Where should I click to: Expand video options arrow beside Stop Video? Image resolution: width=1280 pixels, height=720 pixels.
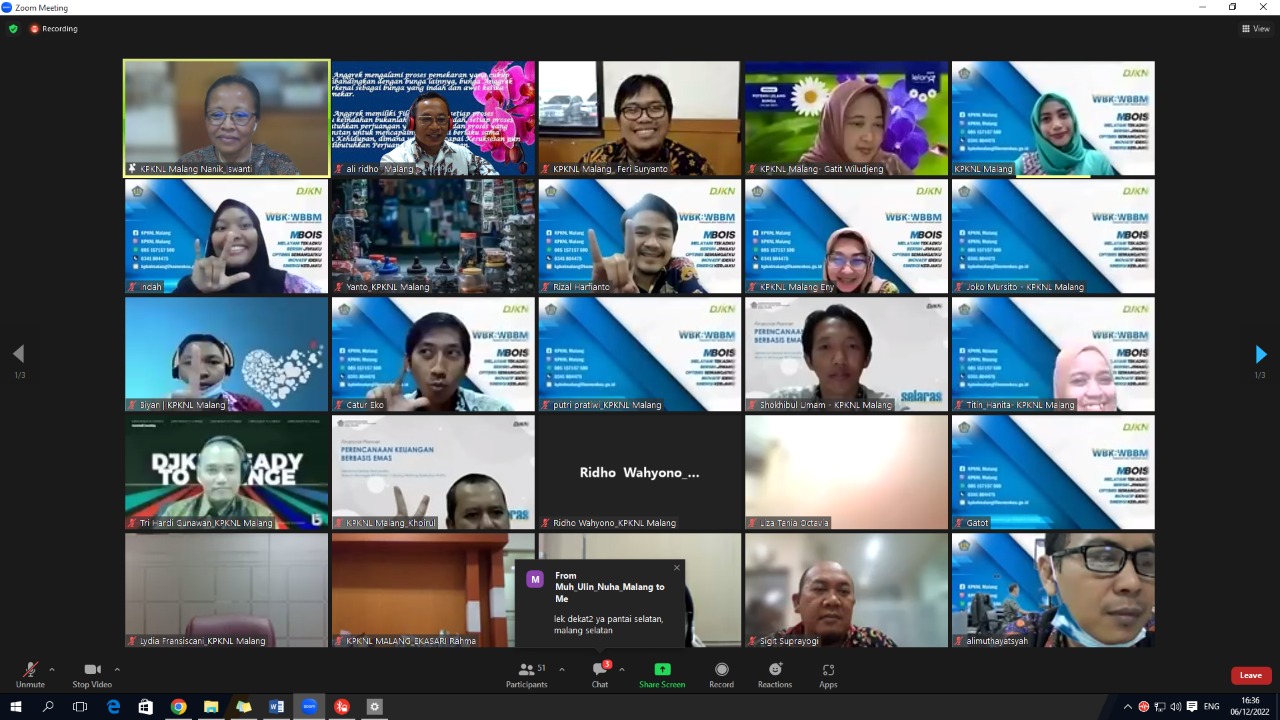coord(117,669)
